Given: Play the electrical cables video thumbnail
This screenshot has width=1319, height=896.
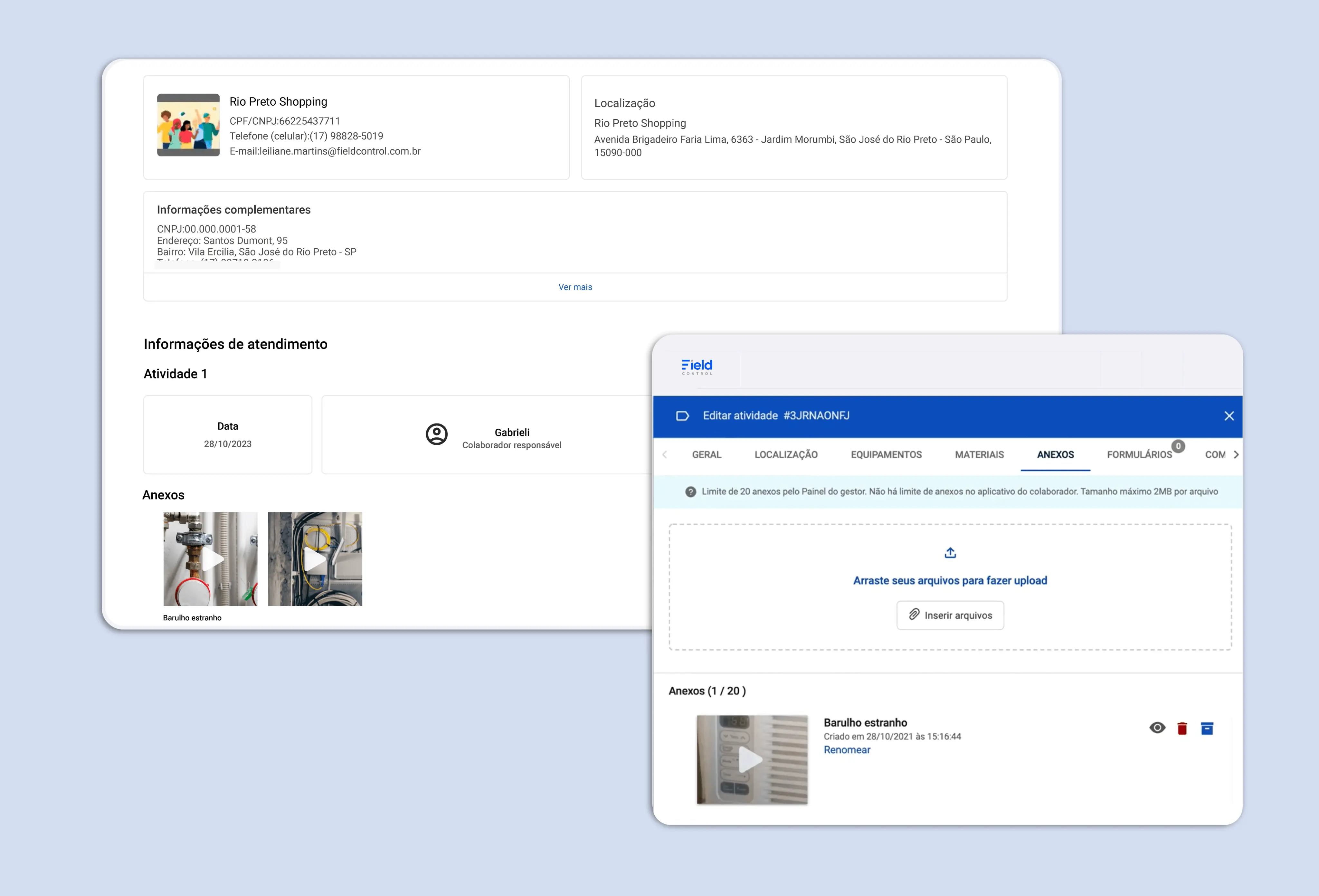Looking at the screenshot, I should pos(315,559).
